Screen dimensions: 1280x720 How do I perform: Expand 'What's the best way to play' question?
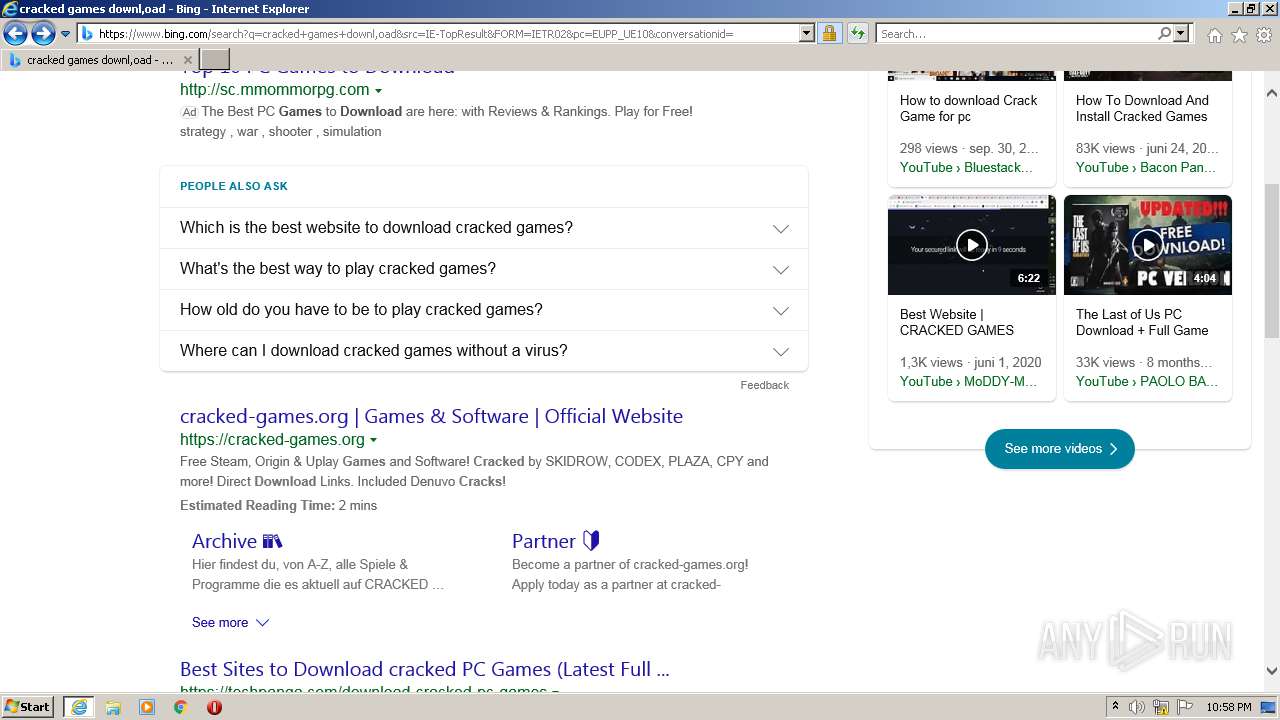point(484,269)
